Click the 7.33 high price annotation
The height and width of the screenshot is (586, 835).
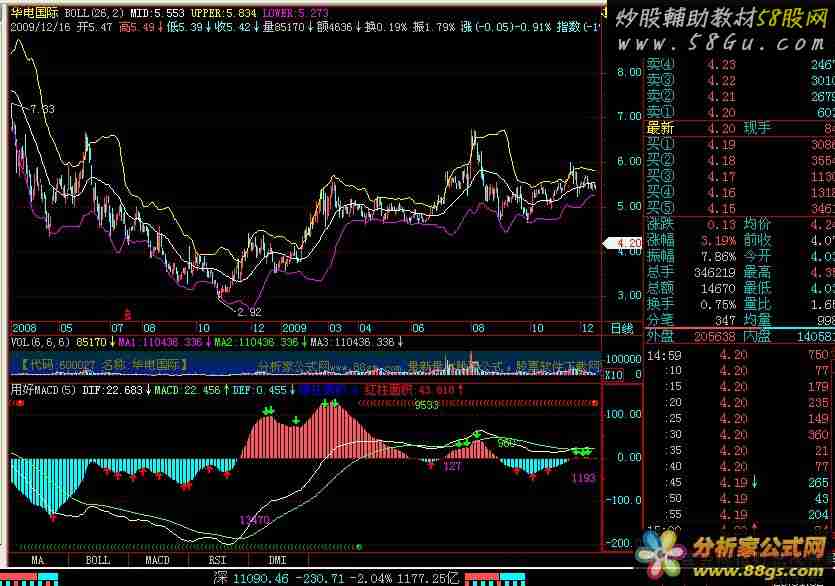click(x=43, y=109)
